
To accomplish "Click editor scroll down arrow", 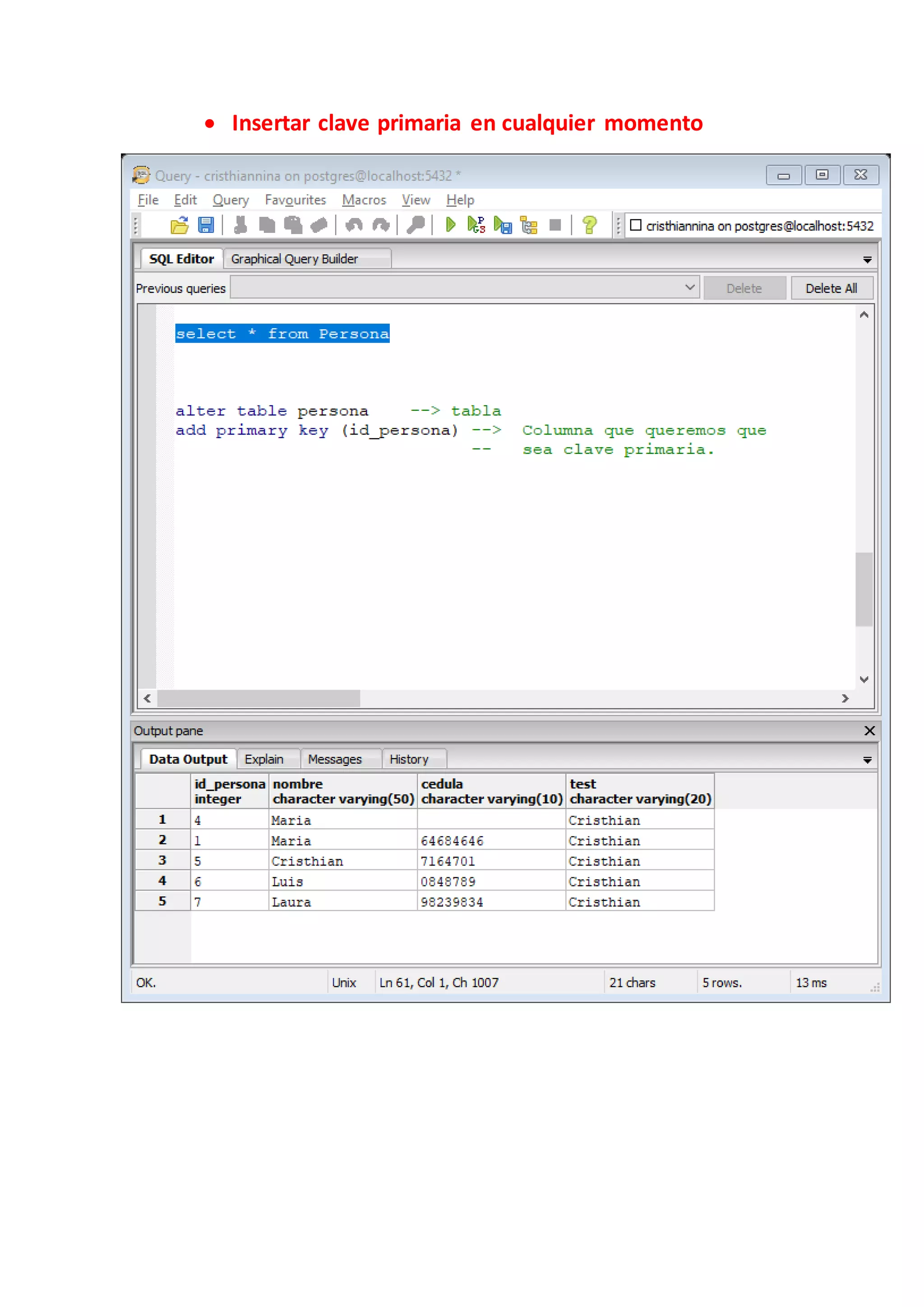I will [864, 679].
